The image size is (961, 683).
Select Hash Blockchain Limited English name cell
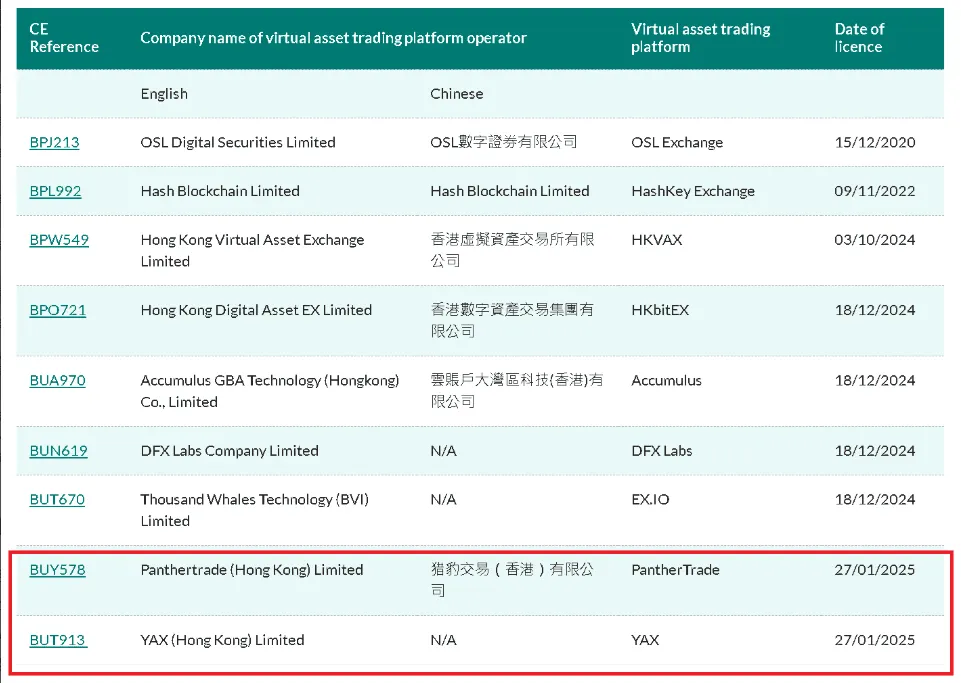pyautogui.click(x=220, y=191)
